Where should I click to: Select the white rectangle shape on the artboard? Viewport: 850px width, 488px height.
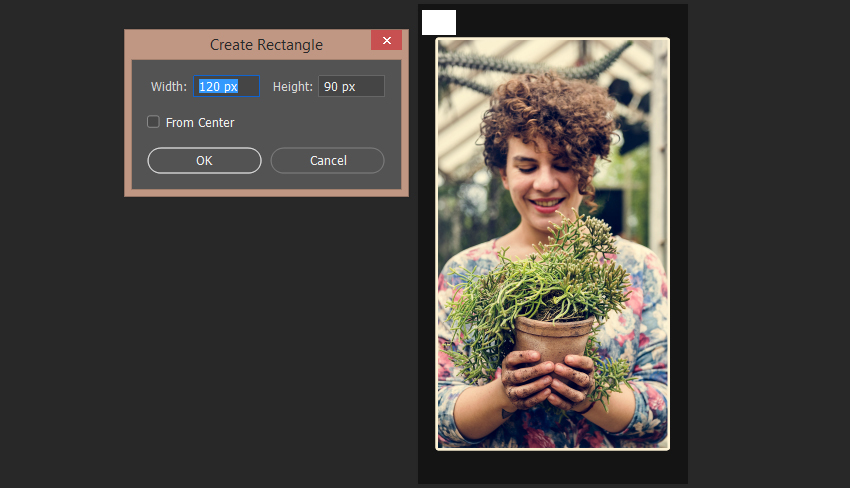tap(439, 22)
